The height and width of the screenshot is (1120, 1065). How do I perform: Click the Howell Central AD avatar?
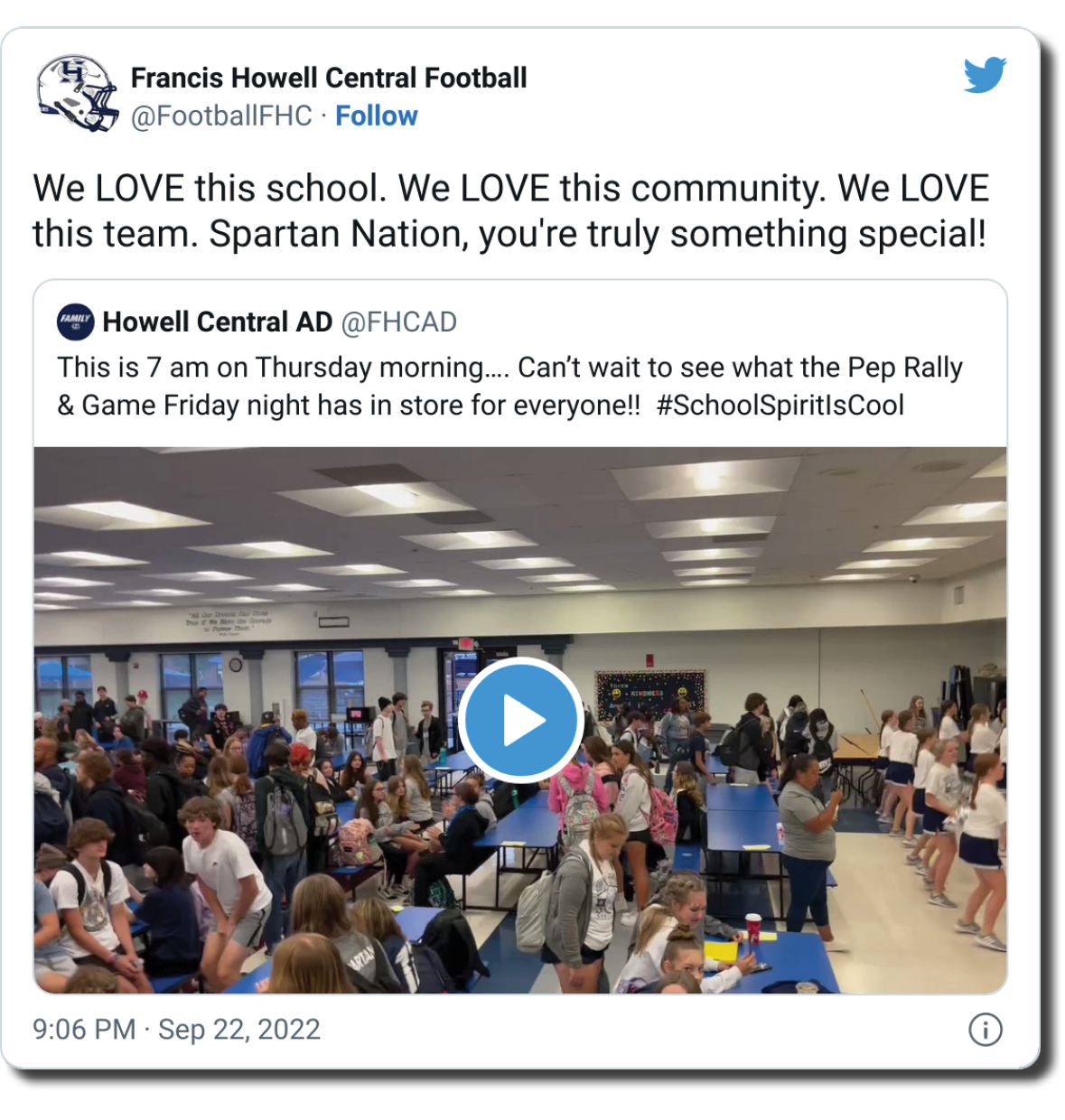pos(75,322)
